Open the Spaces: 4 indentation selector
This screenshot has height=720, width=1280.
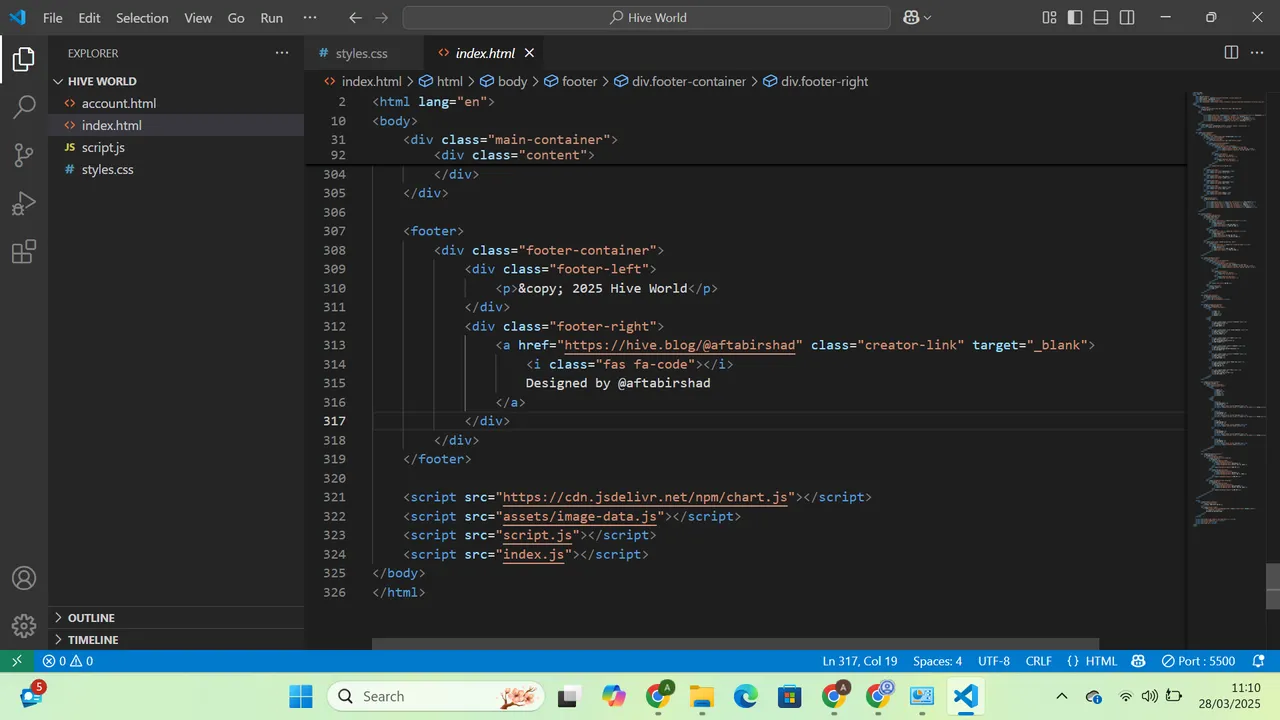(937, 661)
